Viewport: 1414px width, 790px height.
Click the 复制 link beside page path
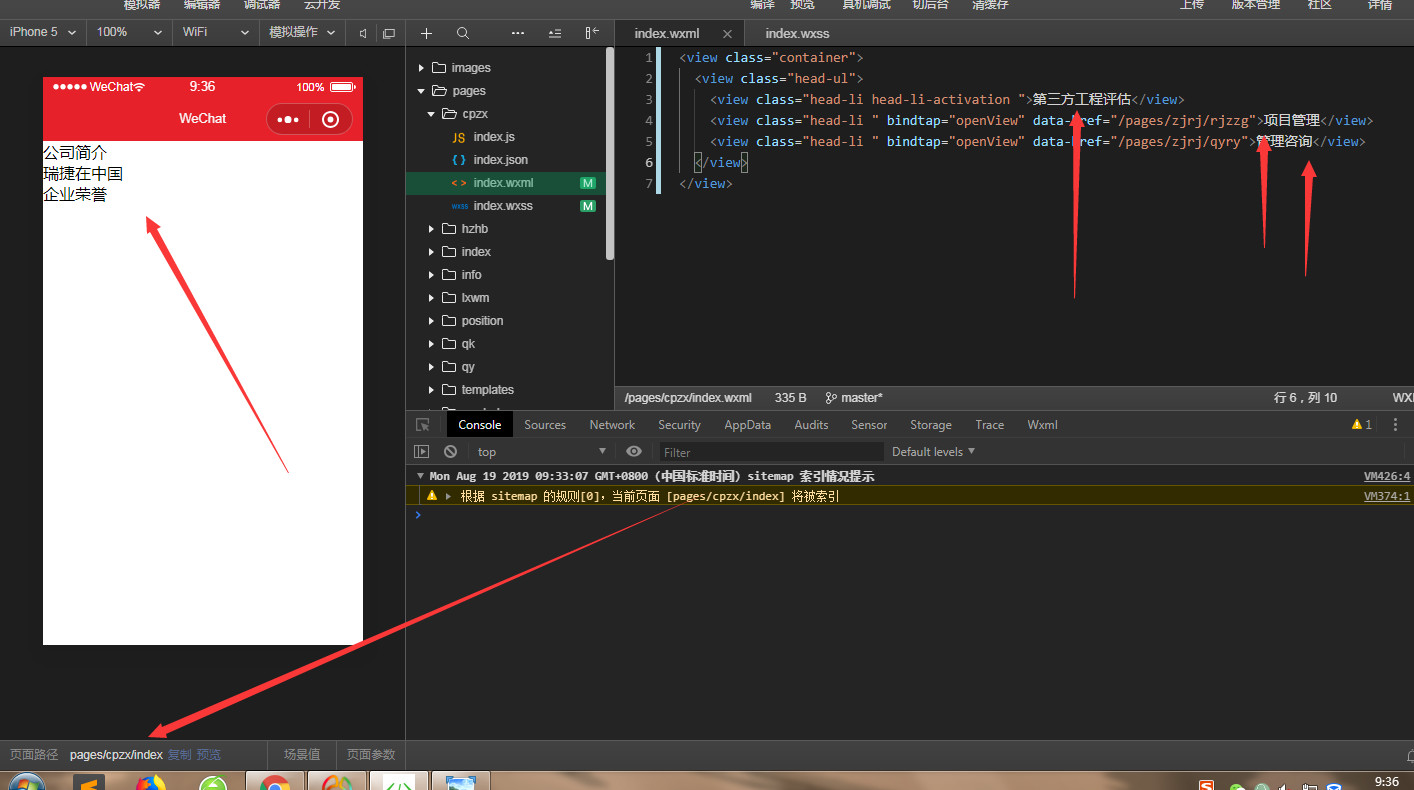179,755
